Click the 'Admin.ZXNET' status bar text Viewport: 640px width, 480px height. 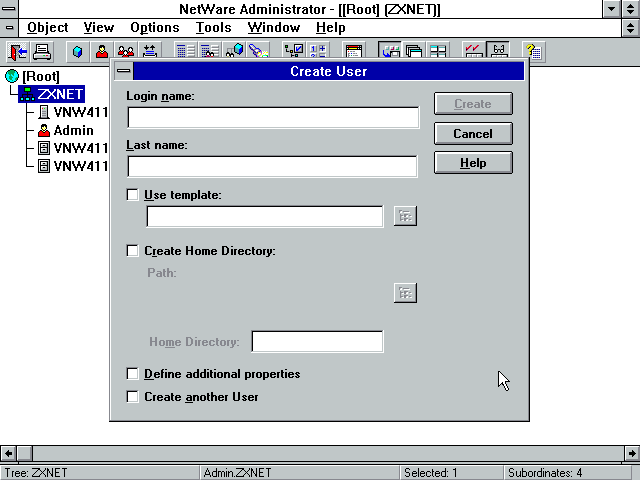tap(237, 473)
